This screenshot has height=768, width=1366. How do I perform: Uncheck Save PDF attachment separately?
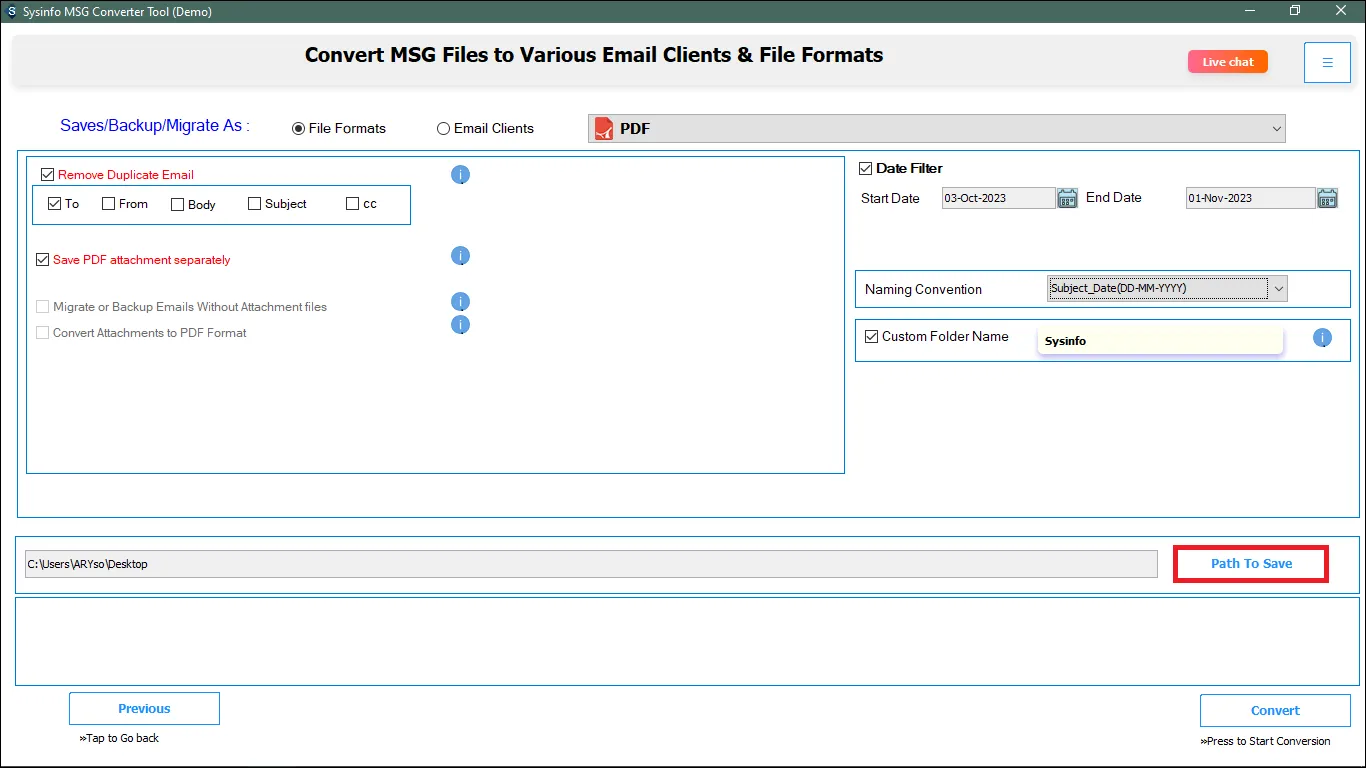pyautogui.click(x=42, y=260)
